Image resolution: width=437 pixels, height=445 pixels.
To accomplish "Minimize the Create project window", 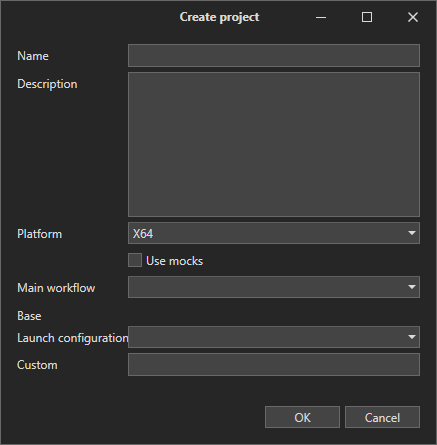I will (321, 17).
